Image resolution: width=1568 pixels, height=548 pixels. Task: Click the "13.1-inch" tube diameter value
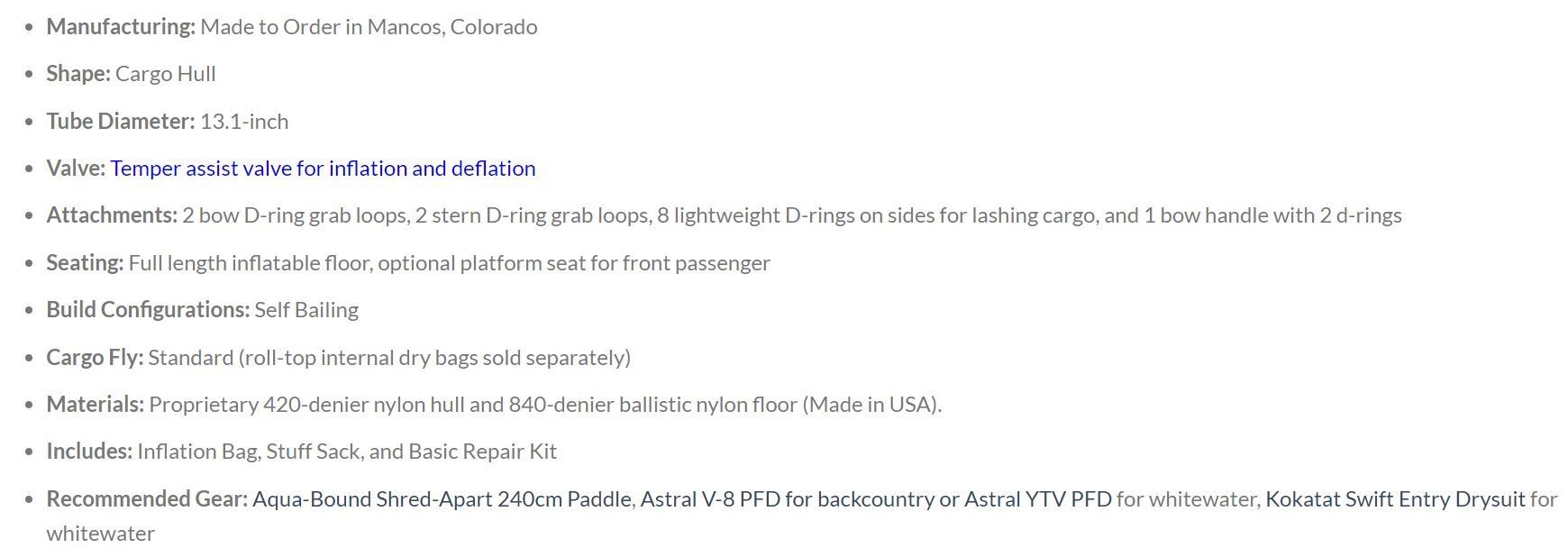pos(244,122)
